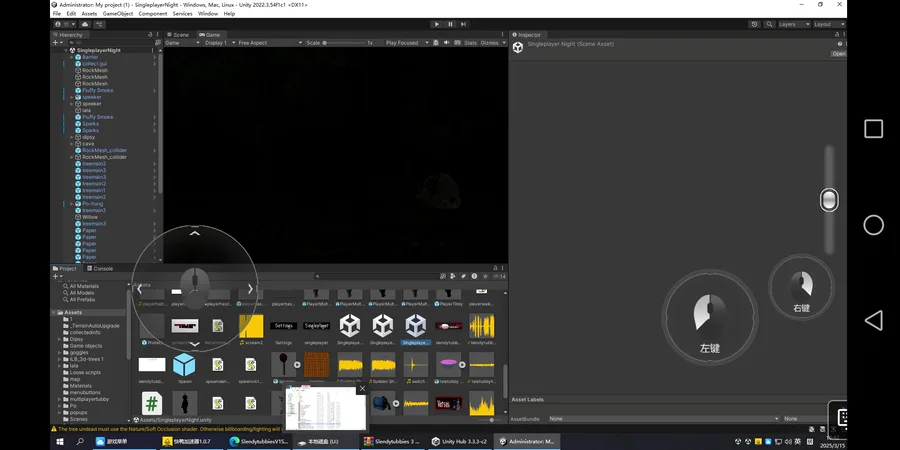Click the star Save Search icon

(x=485, y=276)
